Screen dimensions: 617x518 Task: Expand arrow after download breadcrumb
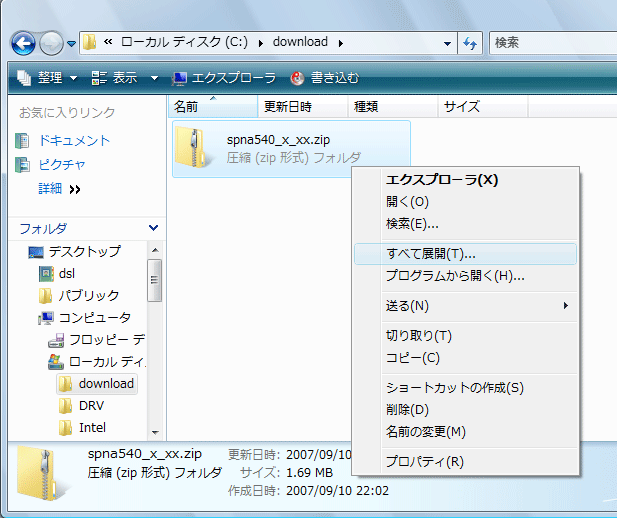tap(340, 43)
